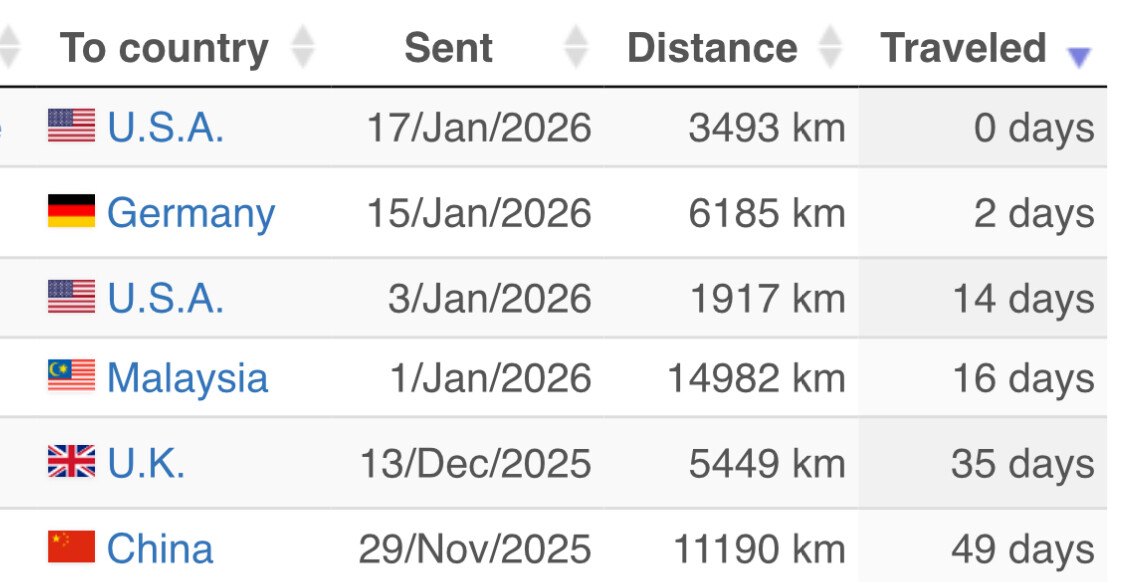1122x582 pixels.
Task: Click the Distance column header
Action: [712, 48]
